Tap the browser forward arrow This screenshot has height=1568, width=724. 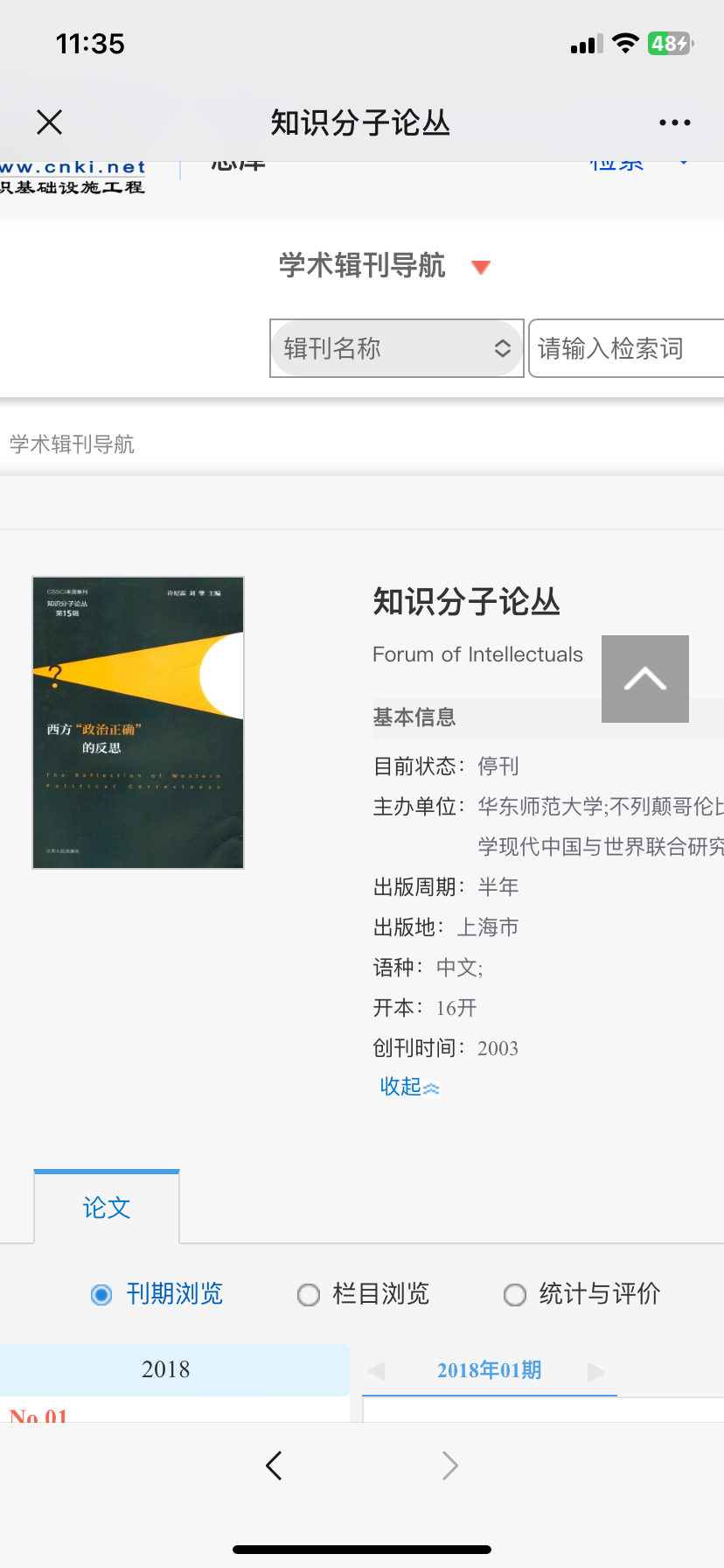[x=449, y=1465]
